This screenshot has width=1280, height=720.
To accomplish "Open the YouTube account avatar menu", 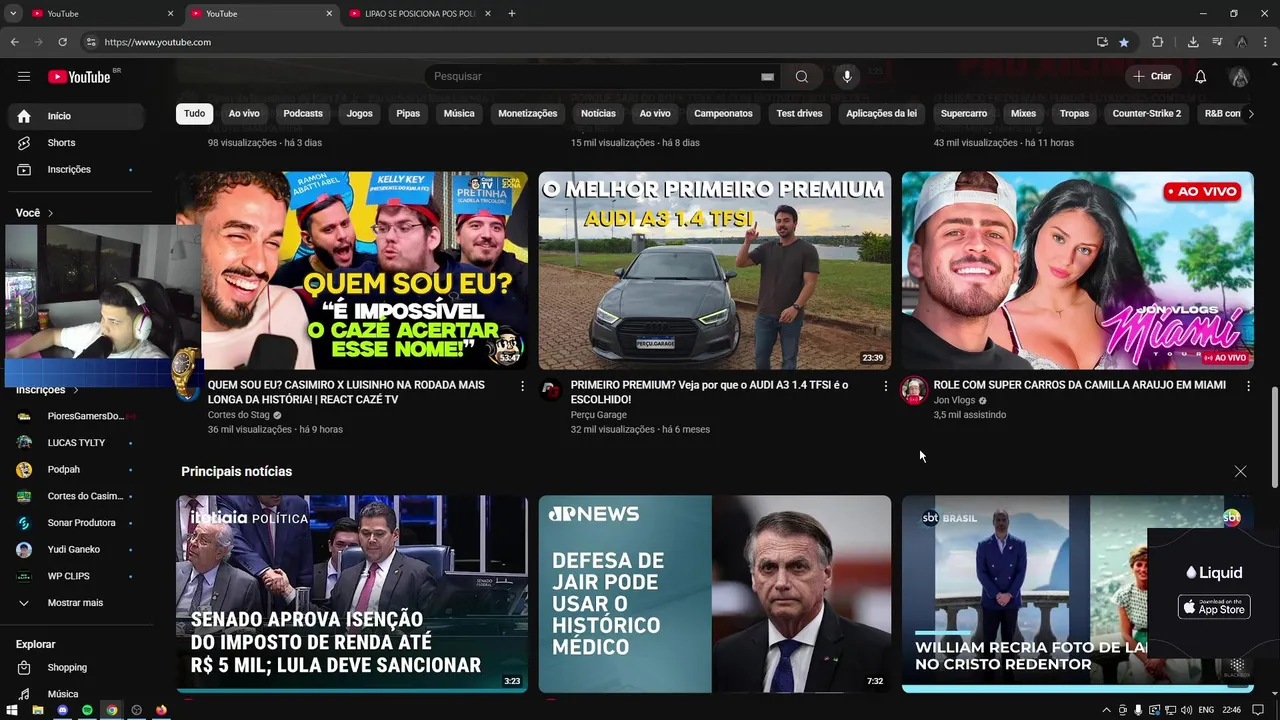I will coord(1239,77).
